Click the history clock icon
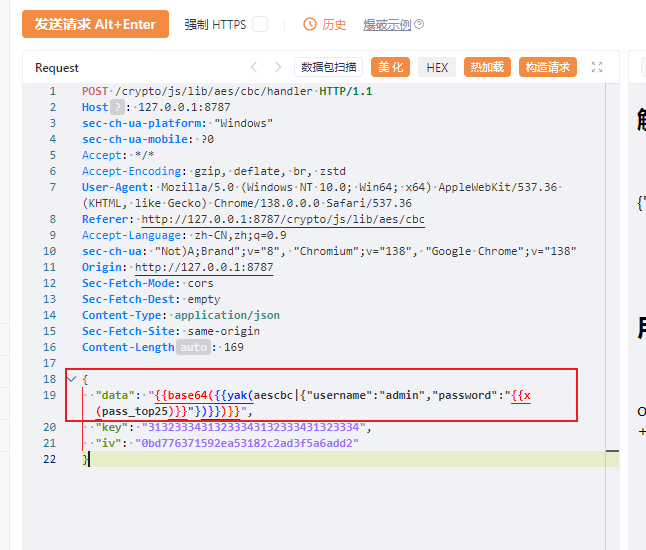This screenshot has width=646, height=550. pos(310,24)
